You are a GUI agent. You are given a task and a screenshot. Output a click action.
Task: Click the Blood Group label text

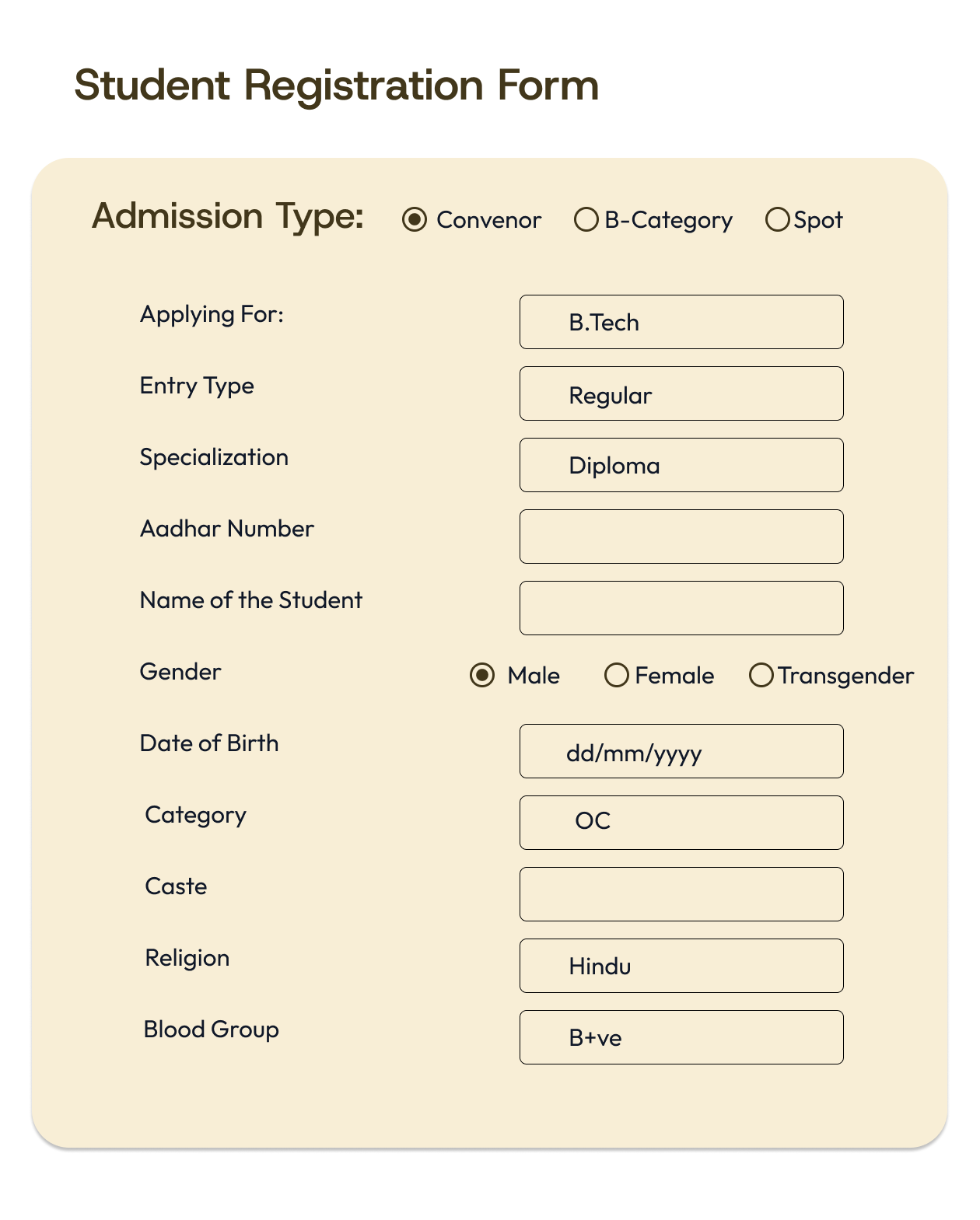click(x=211, y=1029)
